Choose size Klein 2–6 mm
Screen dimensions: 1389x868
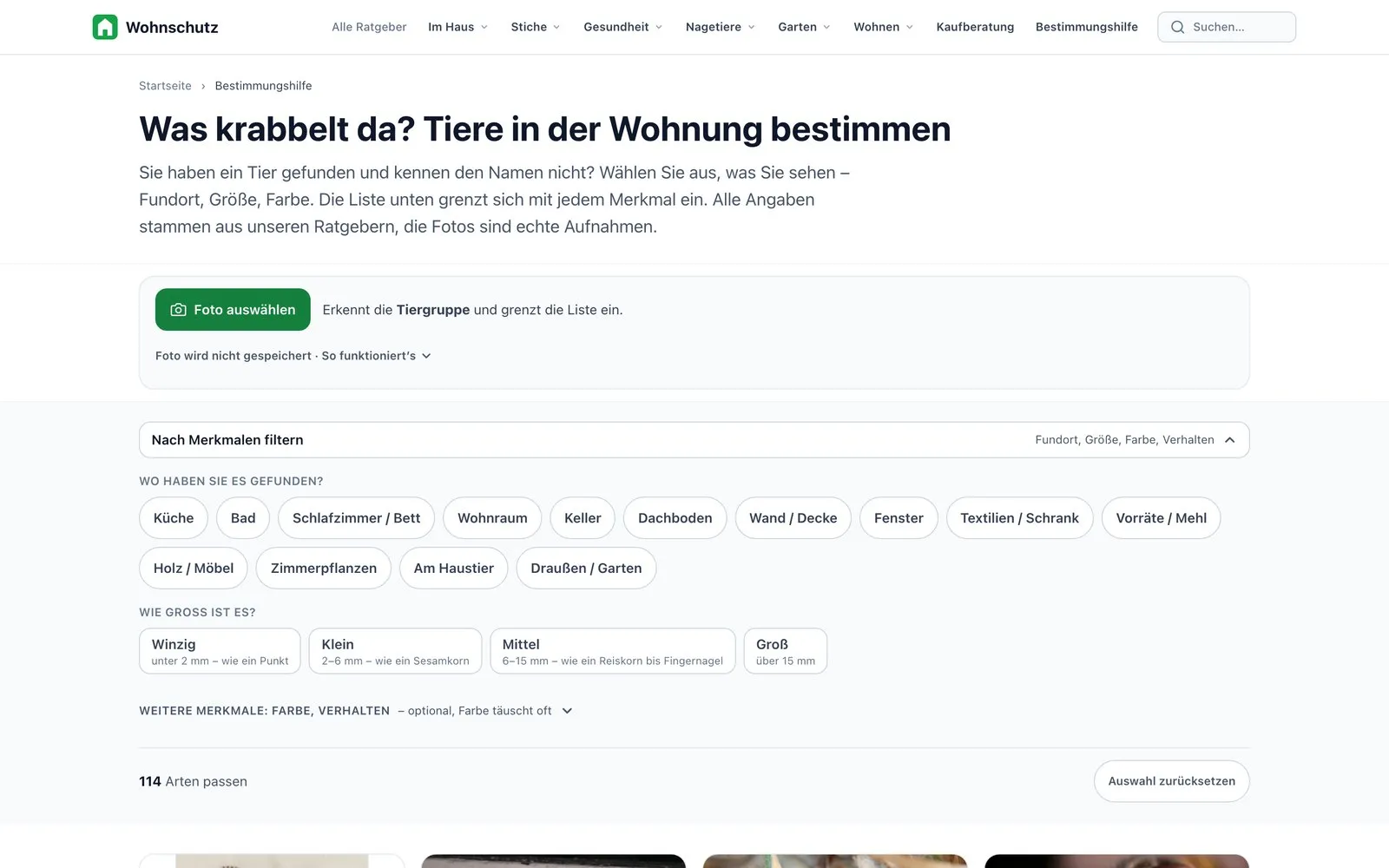pyautogui.click(x=395, y=651)
